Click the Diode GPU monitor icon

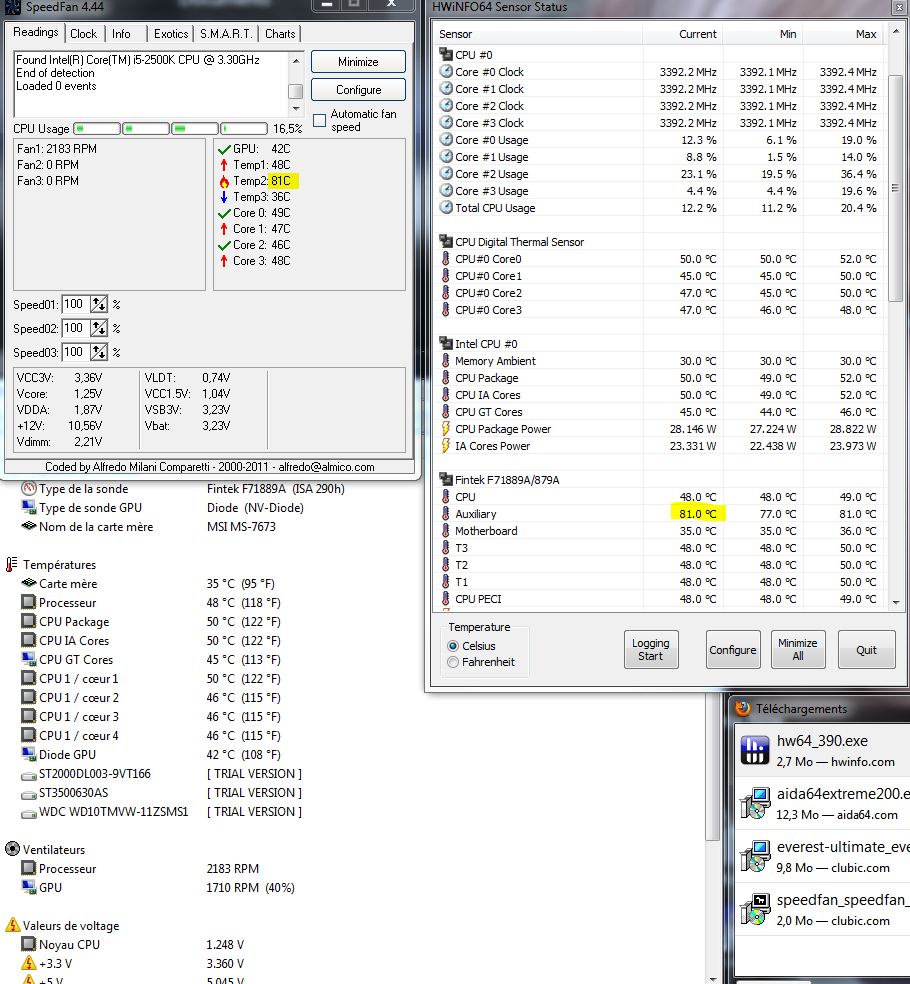pos(28,754)
